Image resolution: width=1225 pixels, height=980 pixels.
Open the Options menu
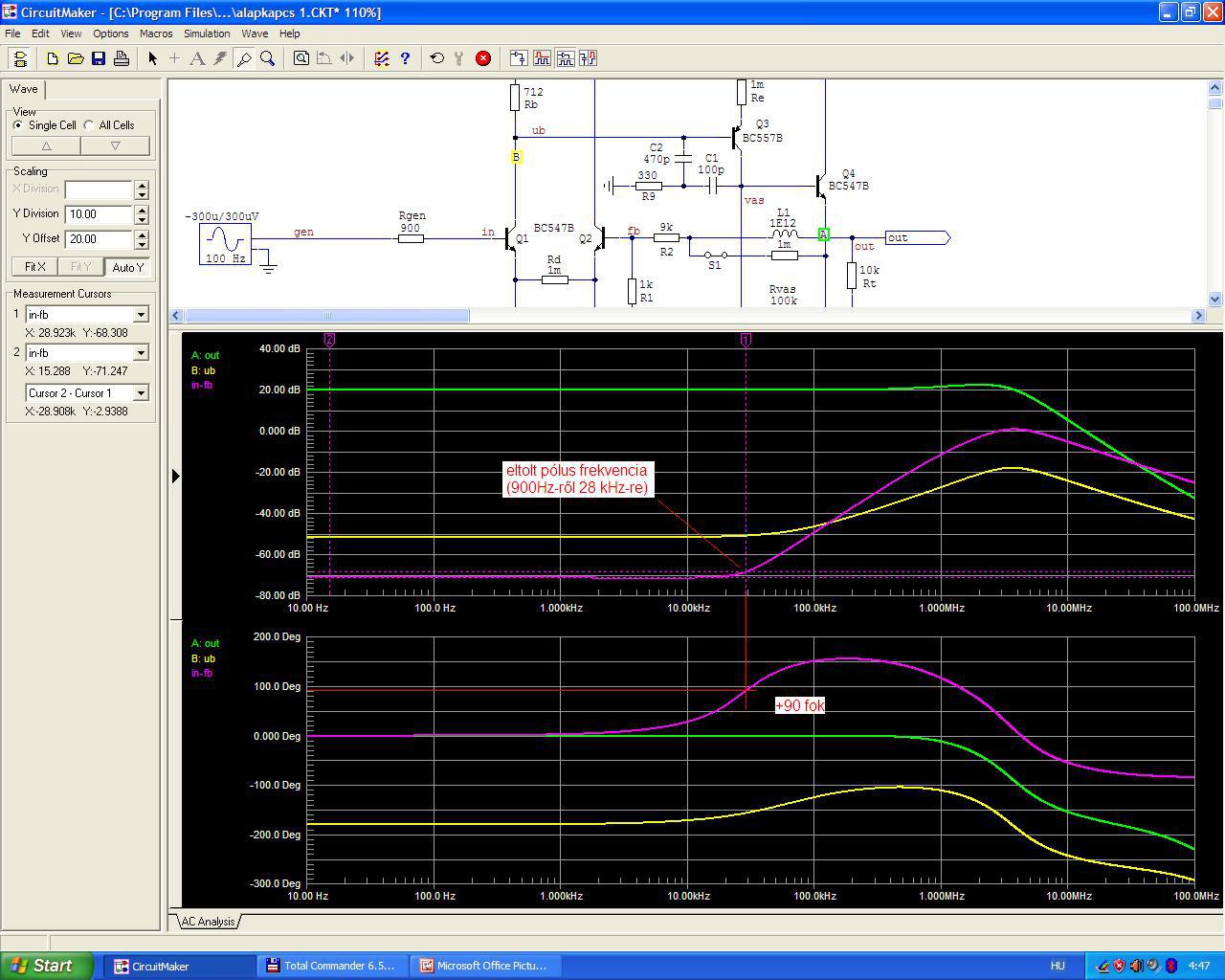(111, 33)
